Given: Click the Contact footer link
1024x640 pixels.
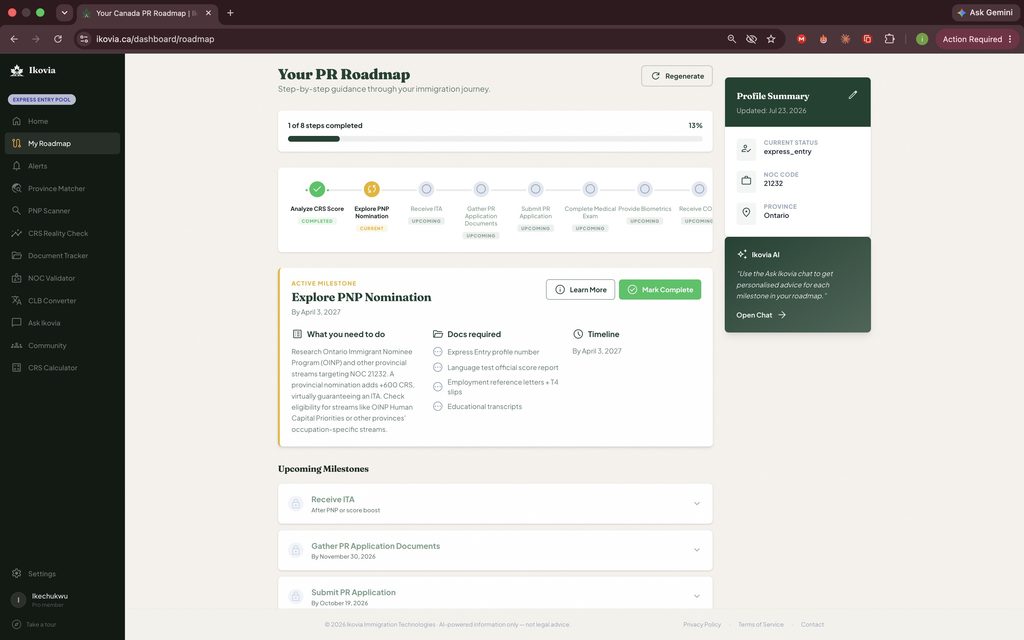Looking at the screenshot, I should pos(812,624).
